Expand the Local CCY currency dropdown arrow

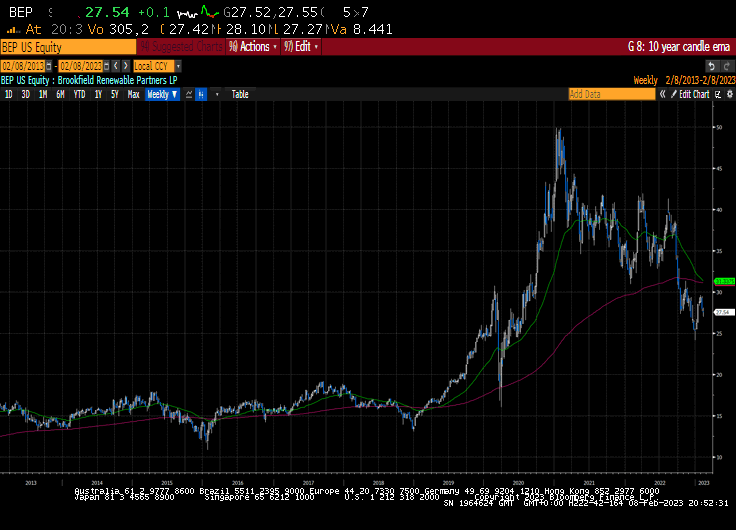pyautogui.click(x=178, y=66)
